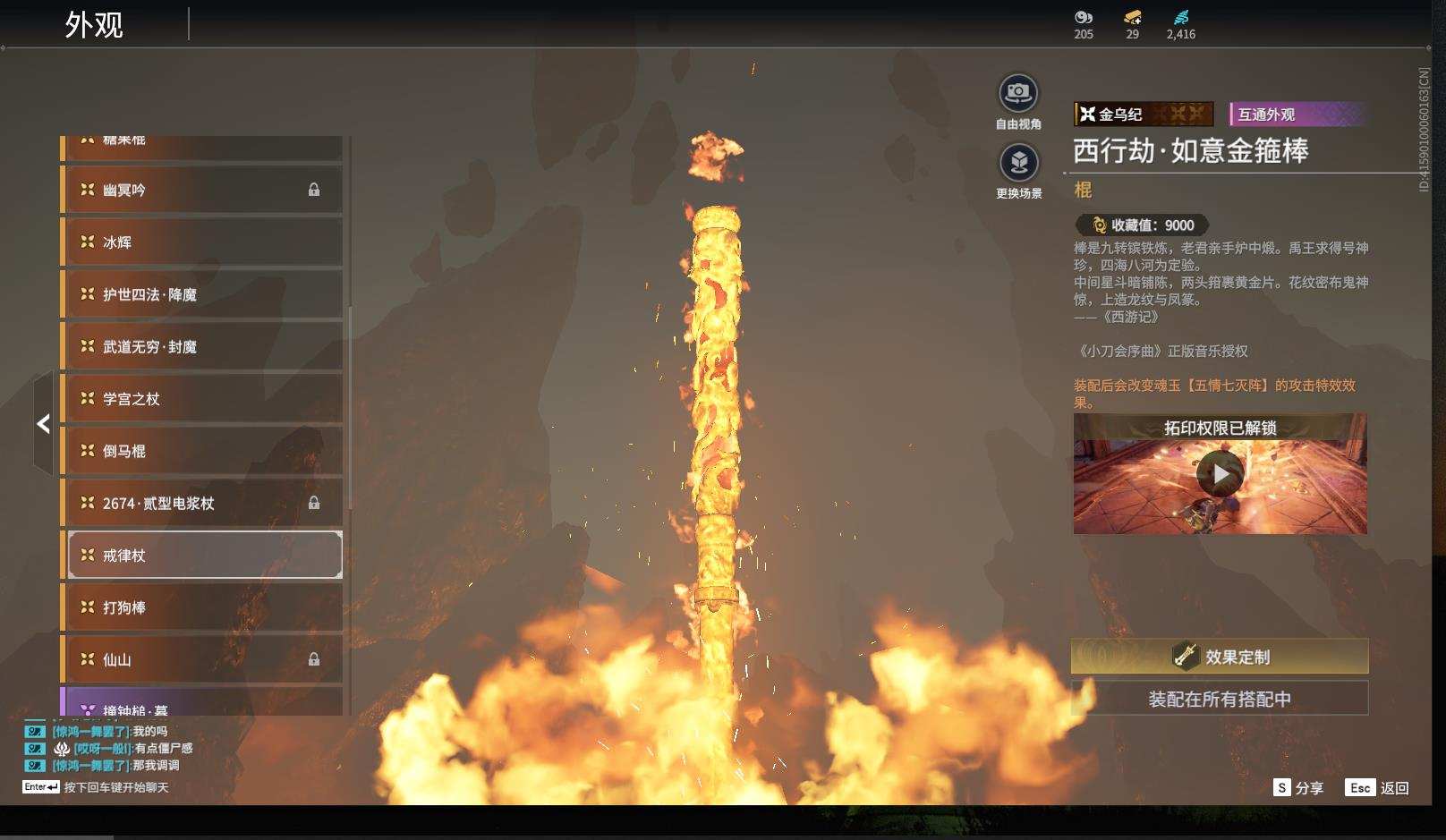Click the 拓印权限已解锁 banner text

1221,428
